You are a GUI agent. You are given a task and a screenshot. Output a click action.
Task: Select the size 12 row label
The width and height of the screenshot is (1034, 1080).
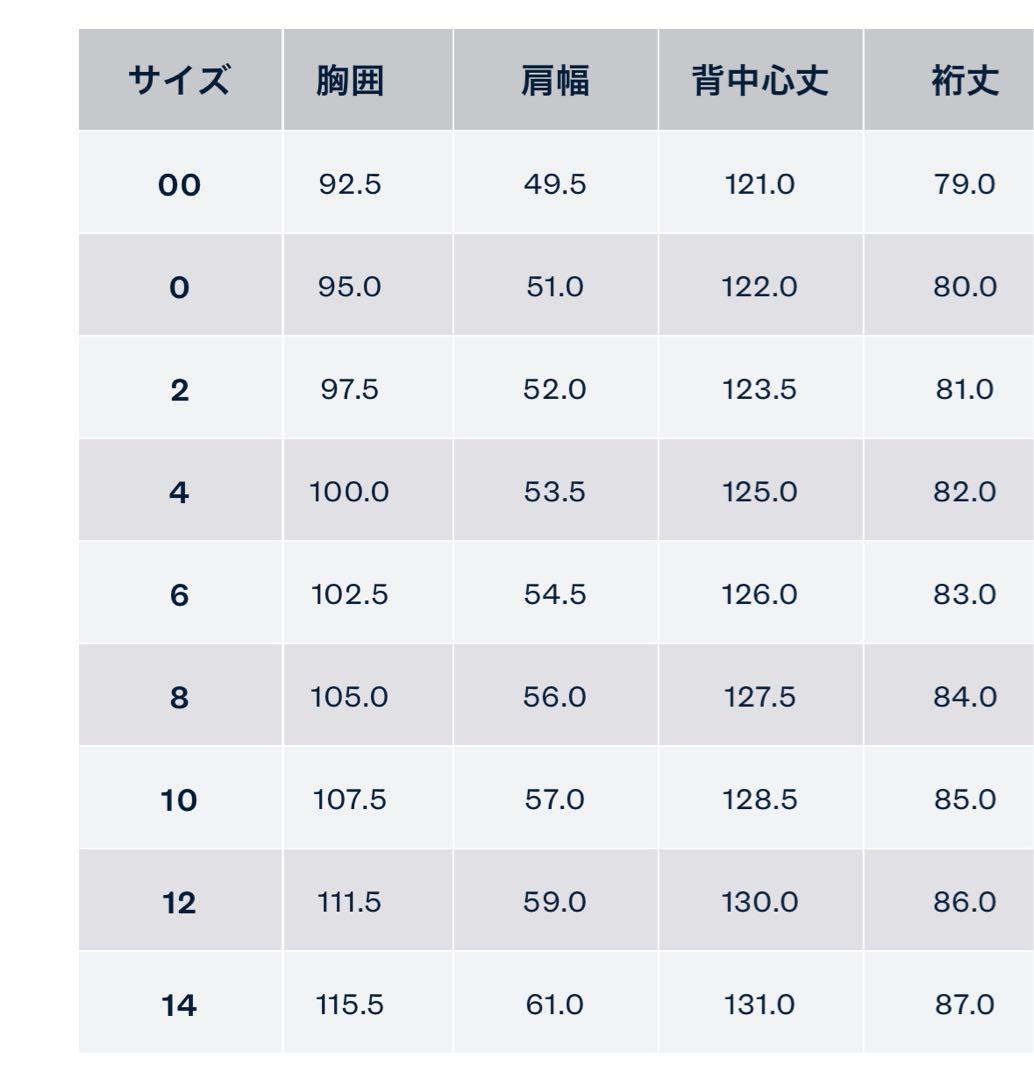tap(180, 903)
